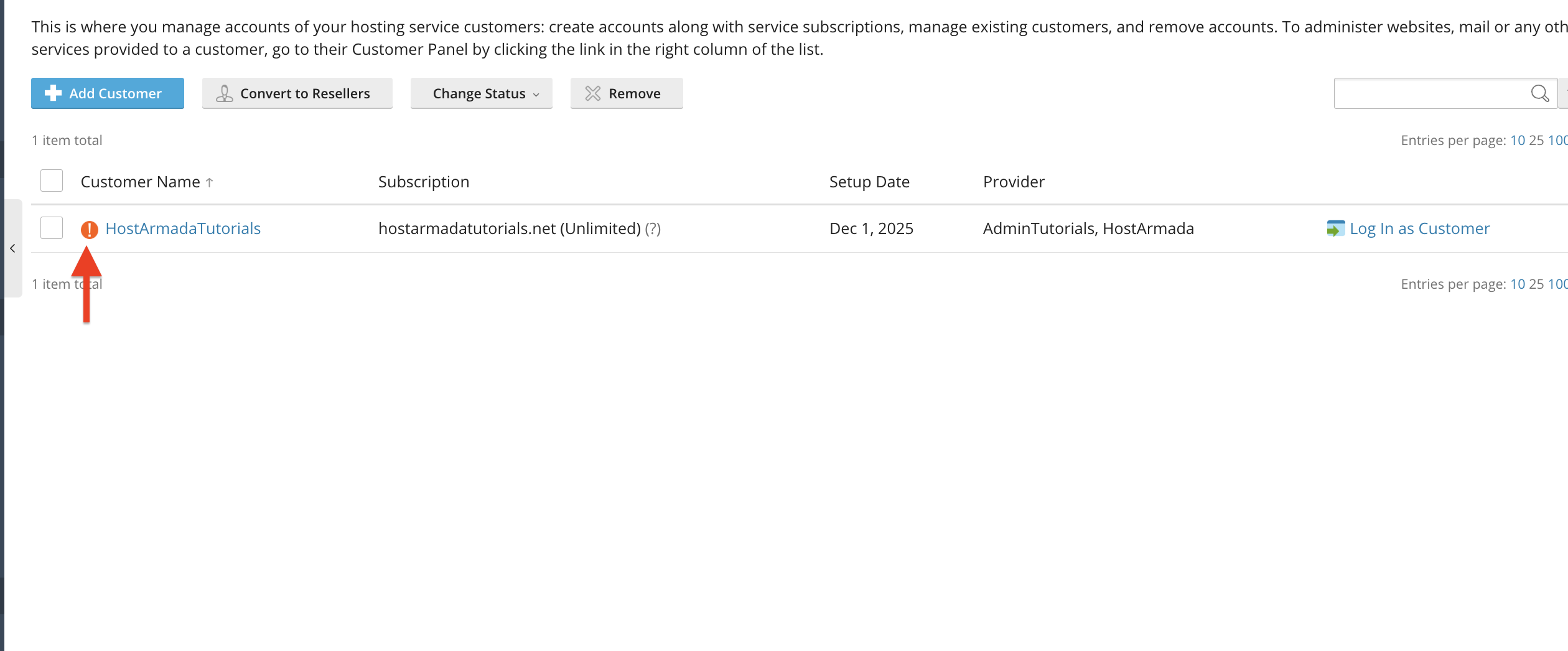The image size is (1568, 651).
Task: Click the Remove X icon
Action: 593,93
